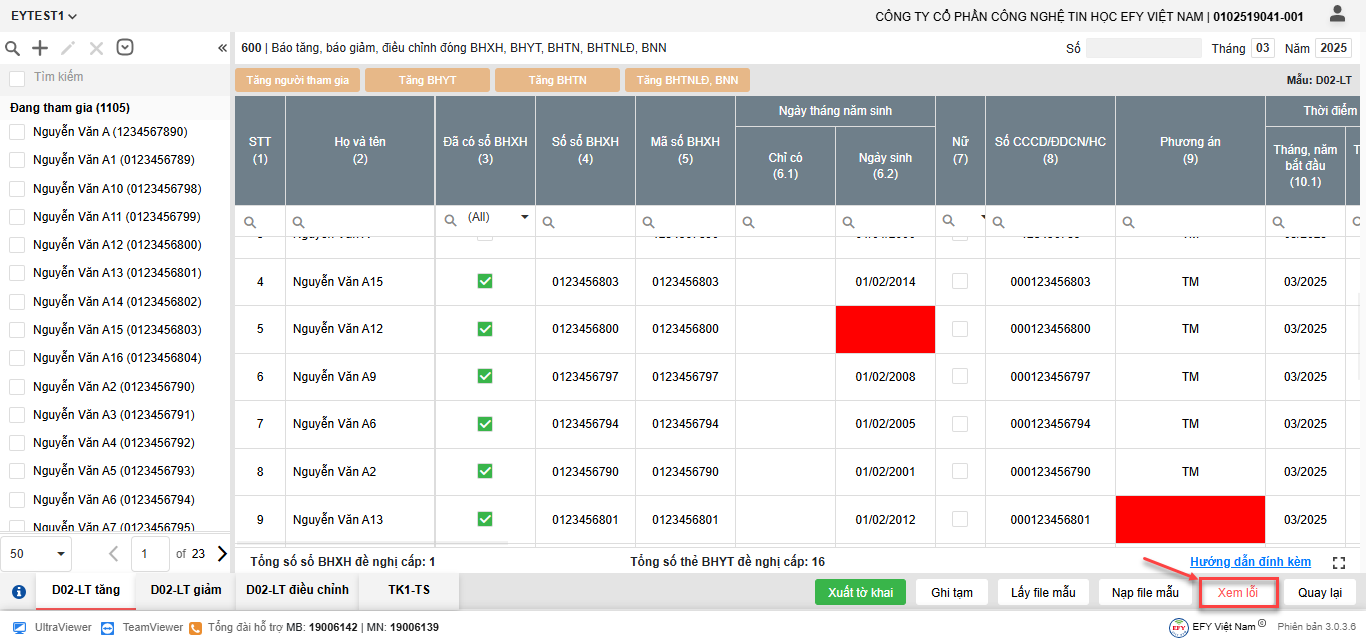The image size is (1366, 641).
Task: Open the (All) filter dropdown for BHXH column
Action: 524,217
